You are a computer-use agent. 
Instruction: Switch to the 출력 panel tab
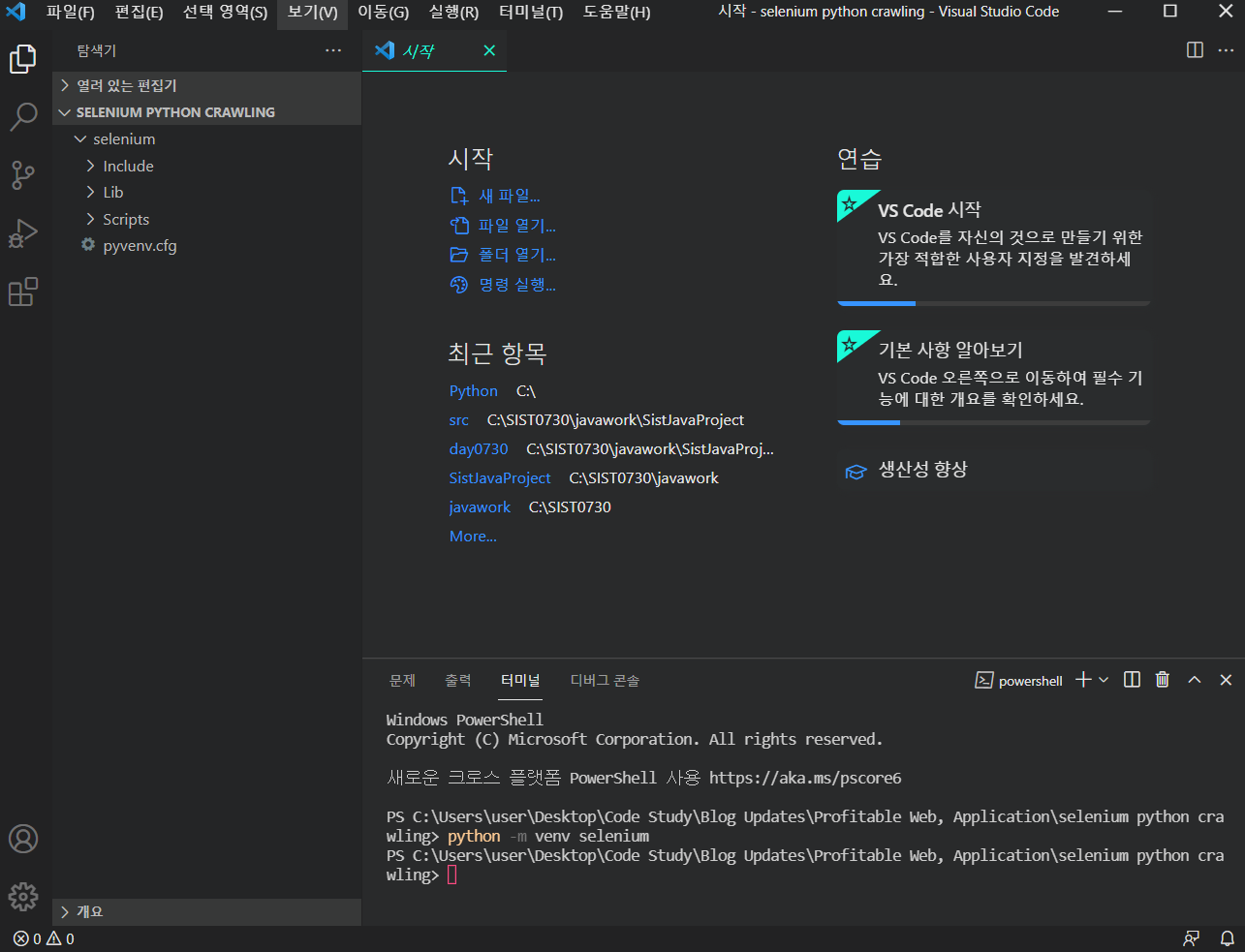[458, 681]
